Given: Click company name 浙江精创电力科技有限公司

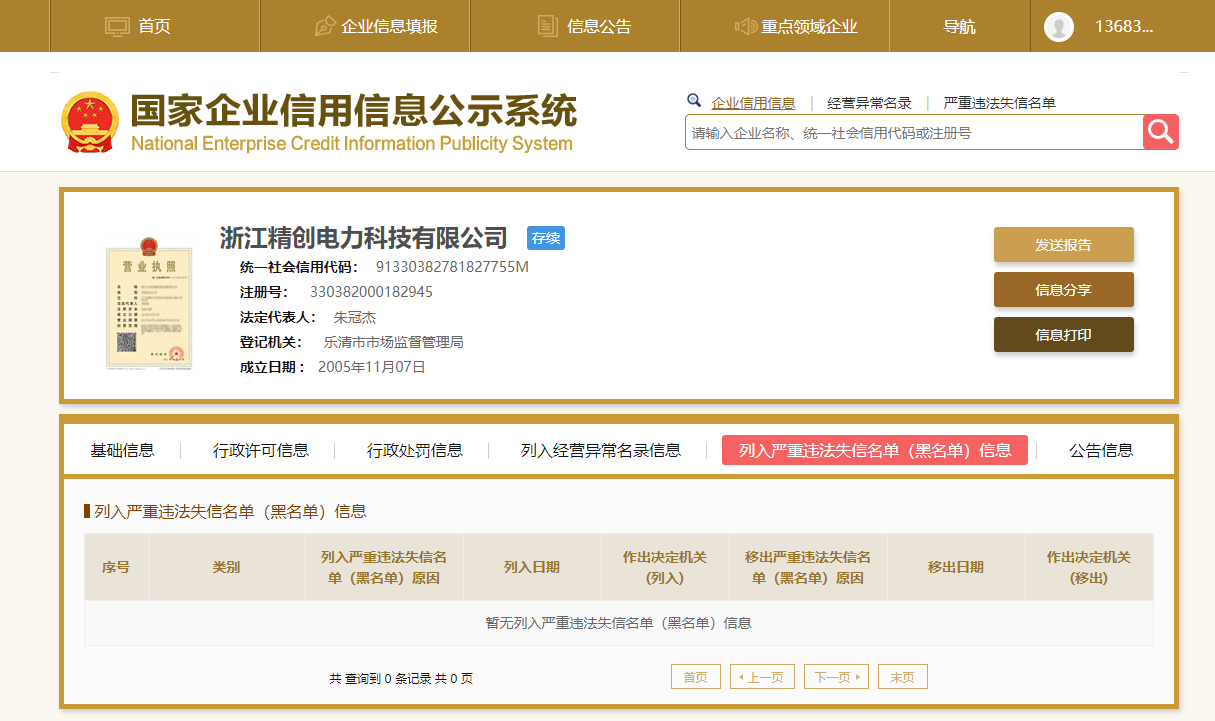Looking at the screenshot, I should 364,238.
